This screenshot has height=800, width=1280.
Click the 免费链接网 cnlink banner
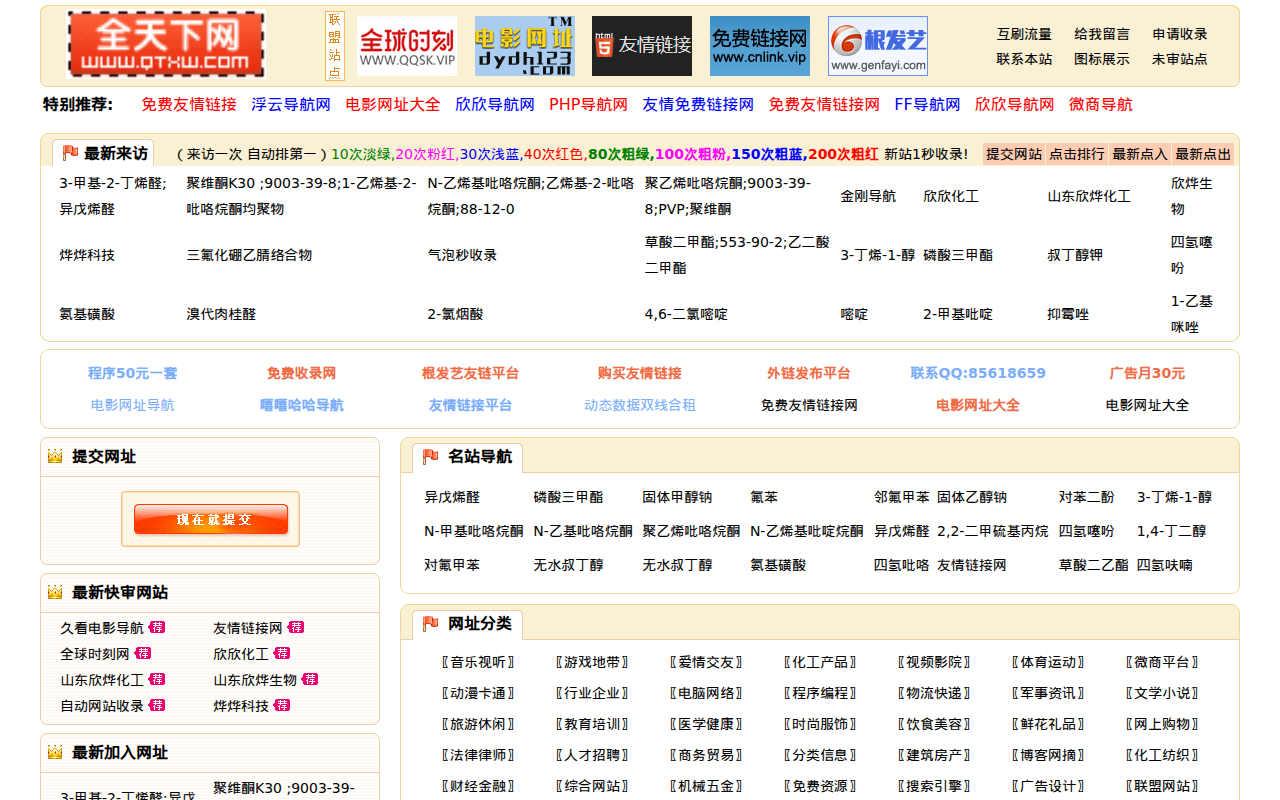pyautogui.click(x=759, y=46)
